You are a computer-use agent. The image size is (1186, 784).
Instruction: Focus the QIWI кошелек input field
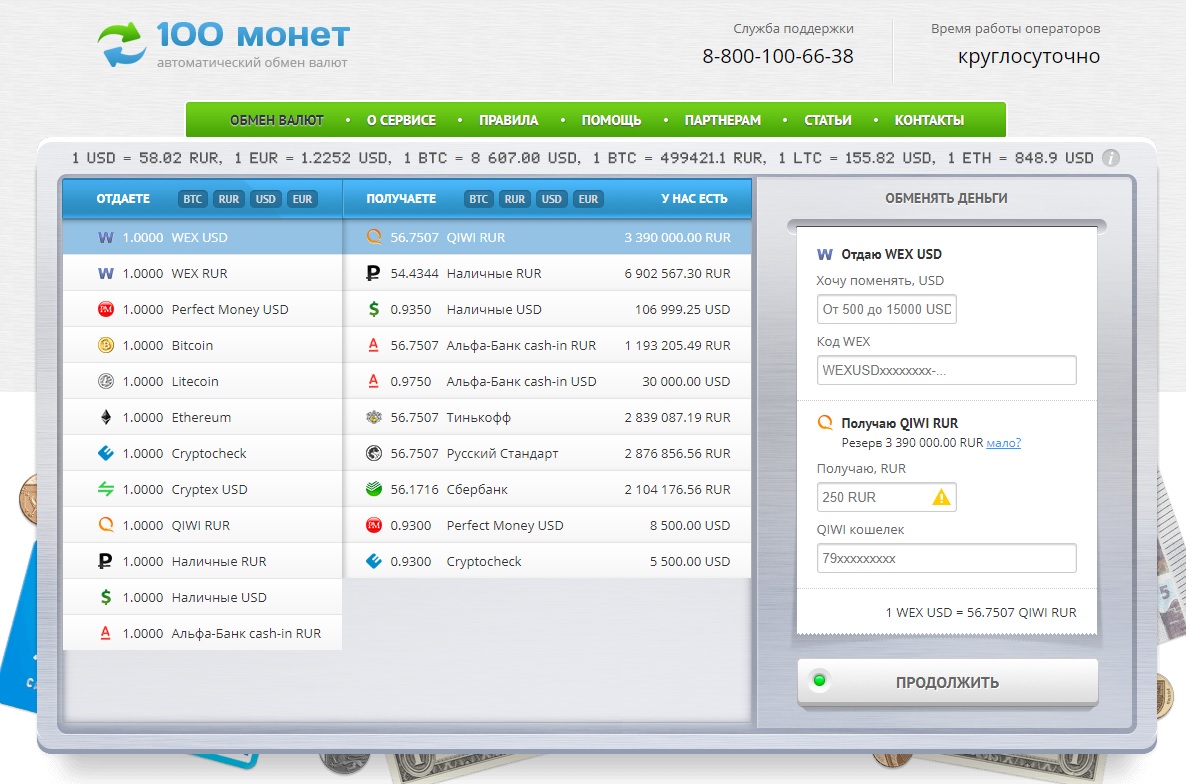click(946, 558)
